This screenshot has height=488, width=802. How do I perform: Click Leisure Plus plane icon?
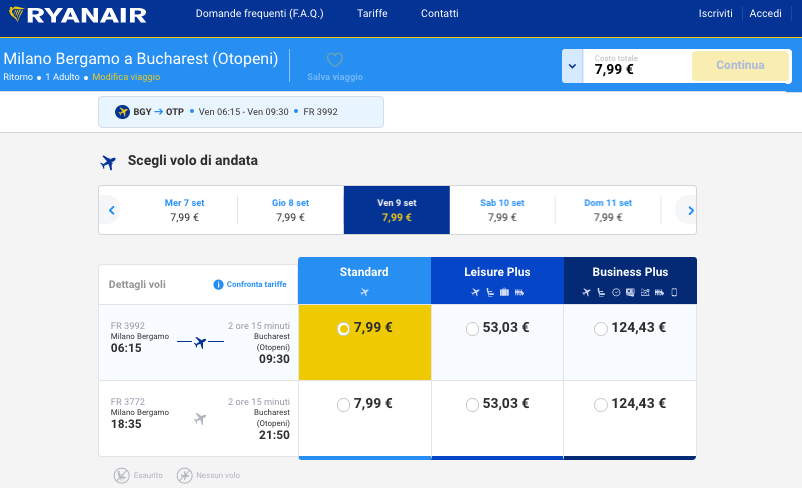(475, 292)
